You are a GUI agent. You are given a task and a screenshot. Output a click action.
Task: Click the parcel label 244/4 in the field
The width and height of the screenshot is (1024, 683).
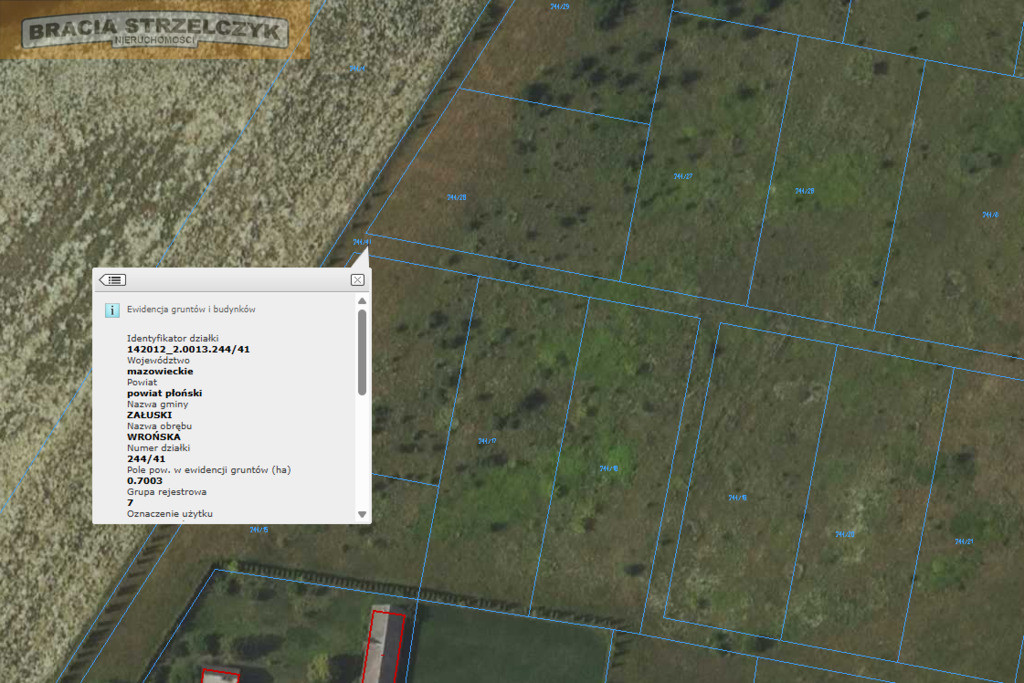(x=357, y=68)
